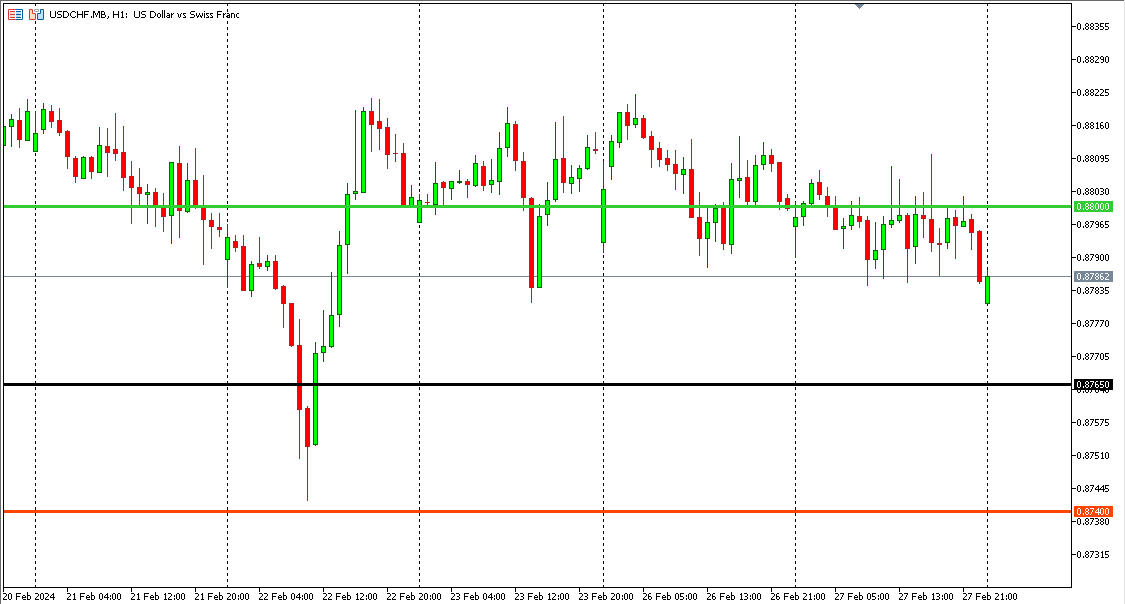Click the 0.88290 price axis value
1125x604 pixels.
[x=1093, y=60]
